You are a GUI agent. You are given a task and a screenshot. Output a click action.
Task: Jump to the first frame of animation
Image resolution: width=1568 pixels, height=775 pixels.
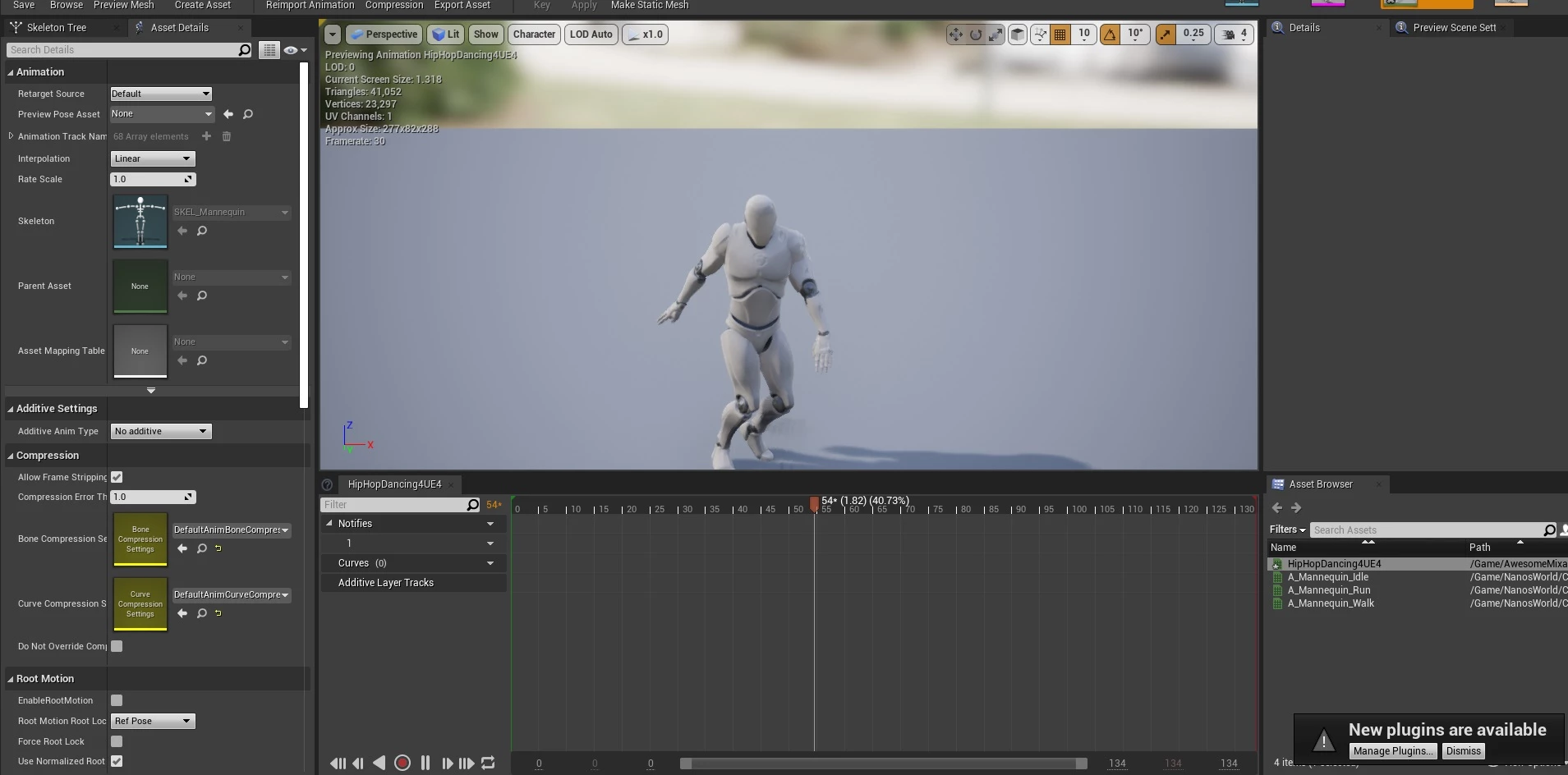pos(337,763)
